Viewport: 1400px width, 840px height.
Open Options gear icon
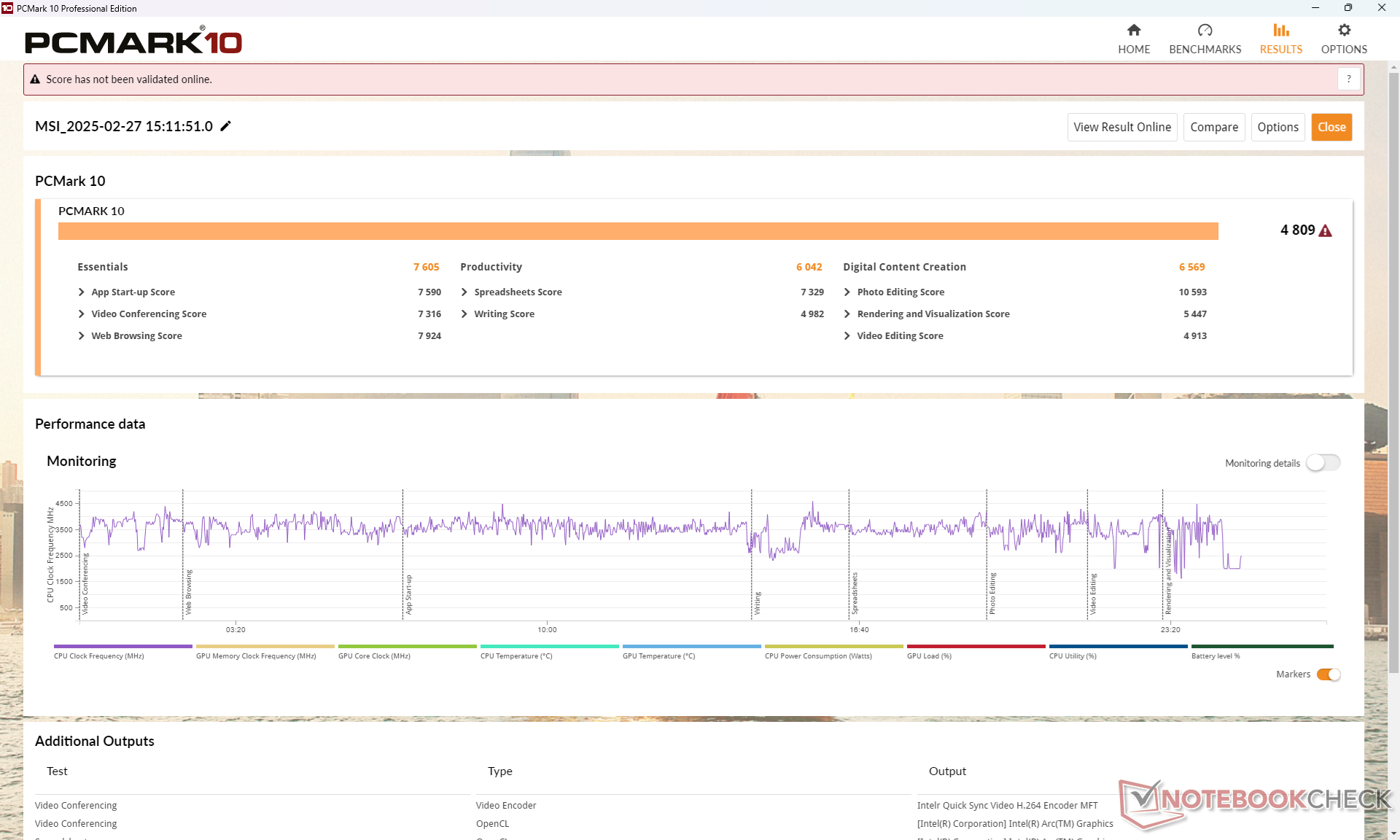click(1344, 31)
